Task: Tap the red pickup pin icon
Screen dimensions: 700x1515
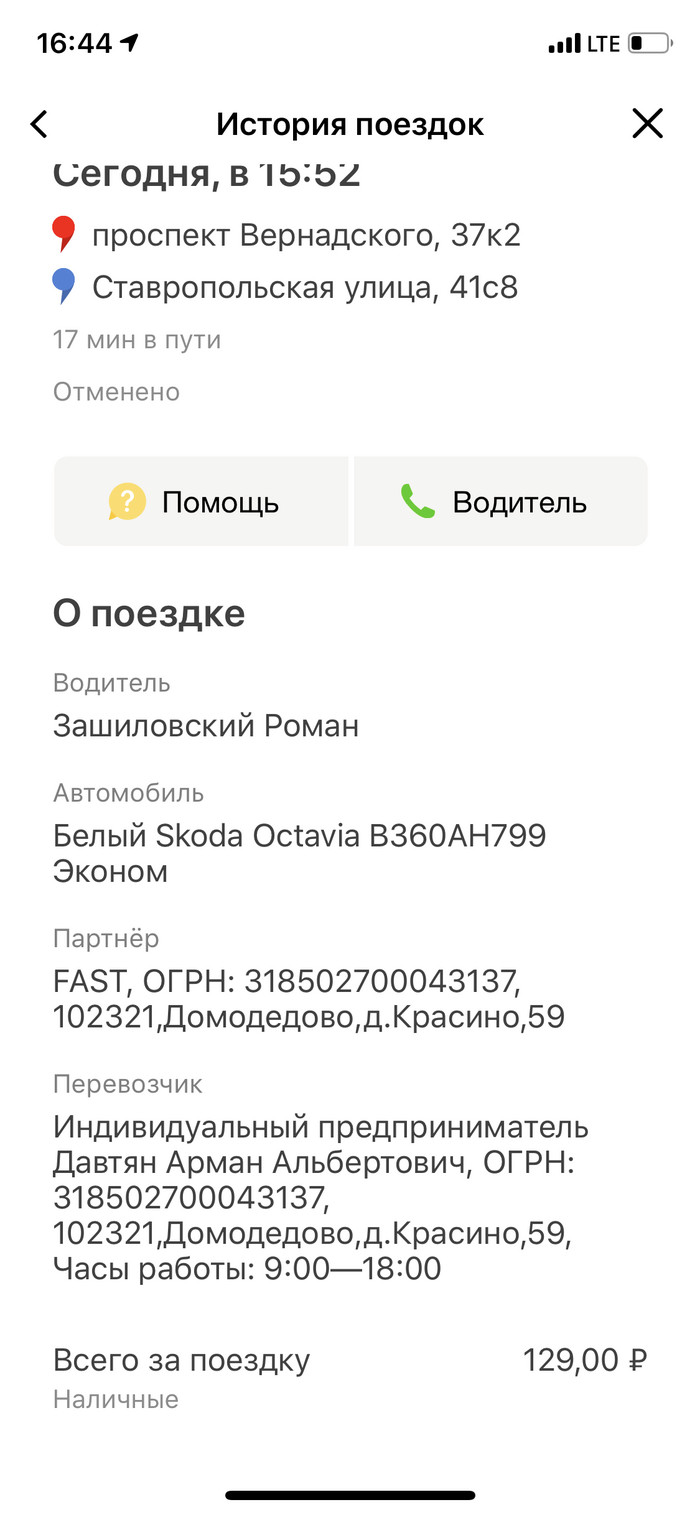Action: pyautogui.click(x=64, y=235)
